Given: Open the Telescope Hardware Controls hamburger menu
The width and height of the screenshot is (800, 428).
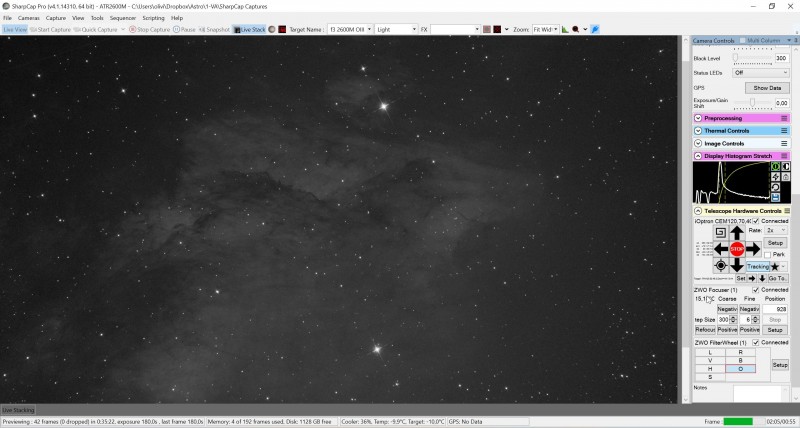Looking at the screenshot, I should click(x=787, y=211).
